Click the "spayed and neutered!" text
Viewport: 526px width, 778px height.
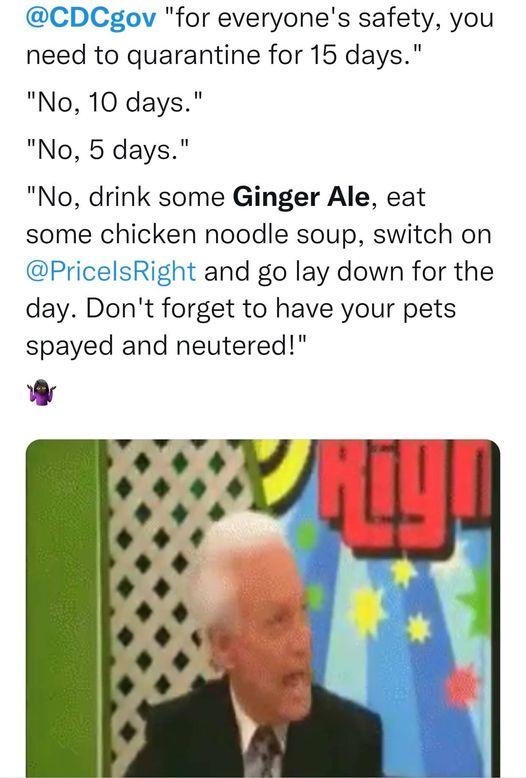[x=167, y=346]
